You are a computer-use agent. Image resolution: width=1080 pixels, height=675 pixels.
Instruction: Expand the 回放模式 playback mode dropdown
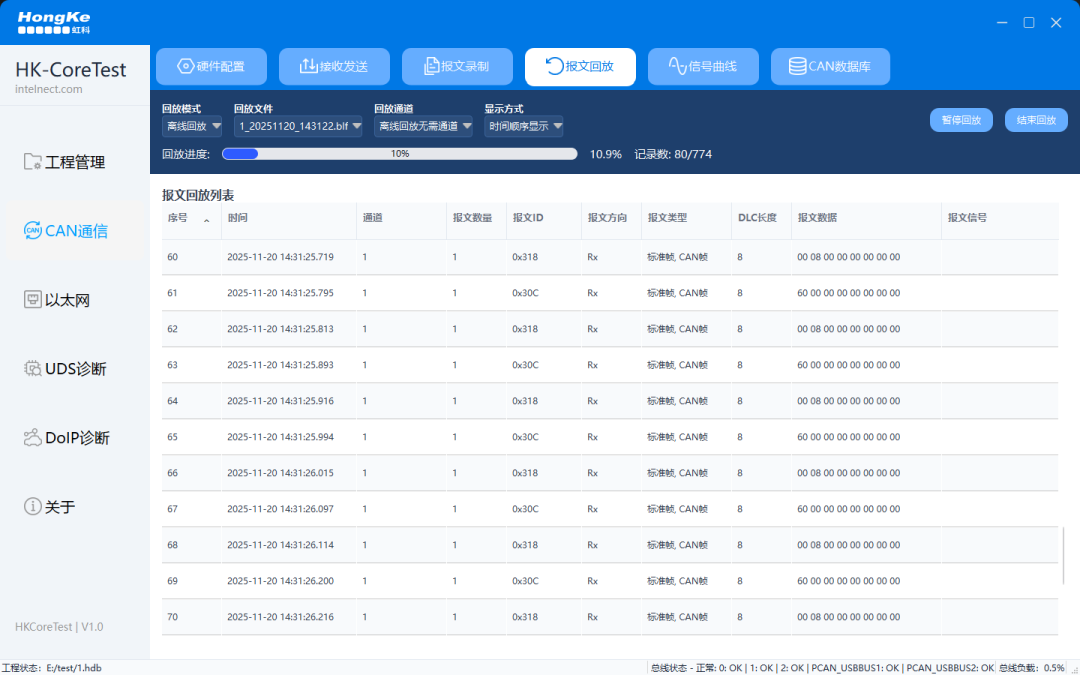coord(192,126)
